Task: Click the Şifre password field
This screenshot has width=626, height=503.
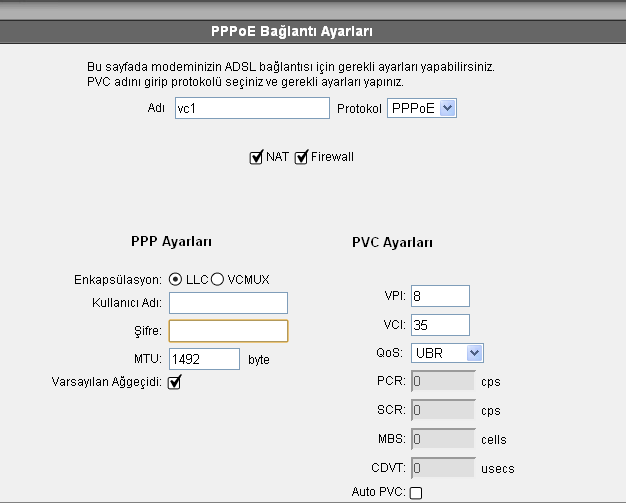Action: point(228,331)
